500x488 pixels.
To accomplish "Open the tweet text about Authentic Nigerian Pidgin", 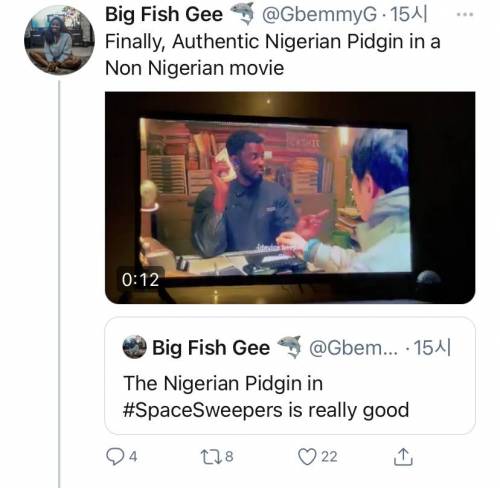I will click(273, 55).
